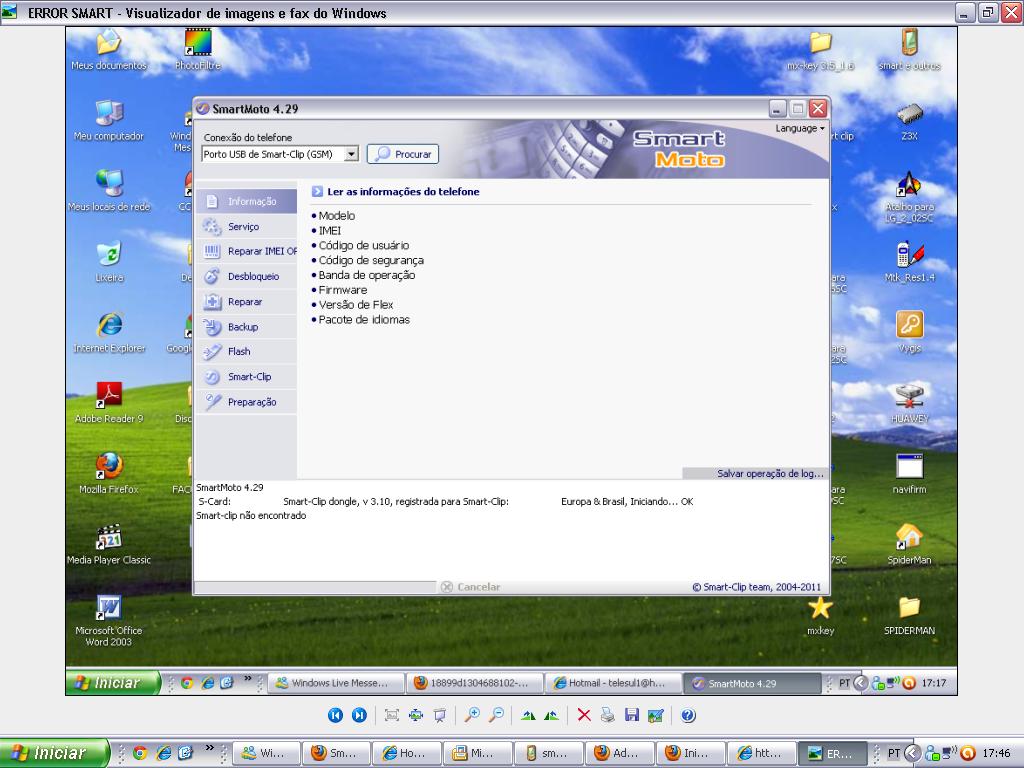The height and width of the screenshot is (768, 1024).
Task: Click the Zoom In magnifier in the viewer toolbar
Action: [472, 715]
